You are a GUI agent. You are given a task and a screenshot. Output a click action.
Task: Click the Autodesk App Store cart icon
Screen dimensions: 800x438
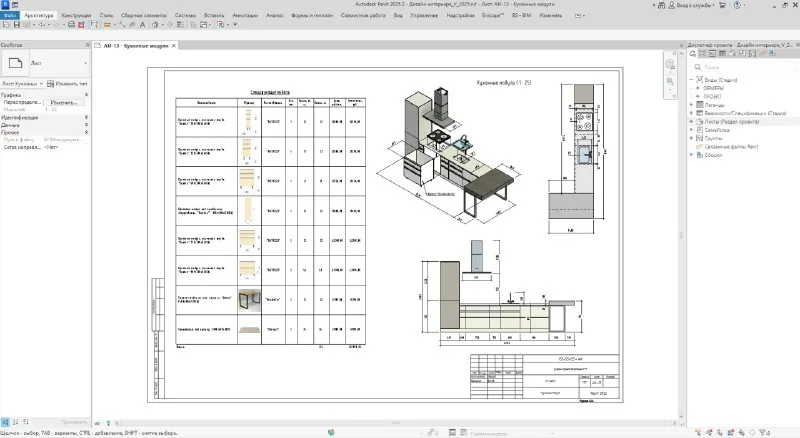pos(722,5)
